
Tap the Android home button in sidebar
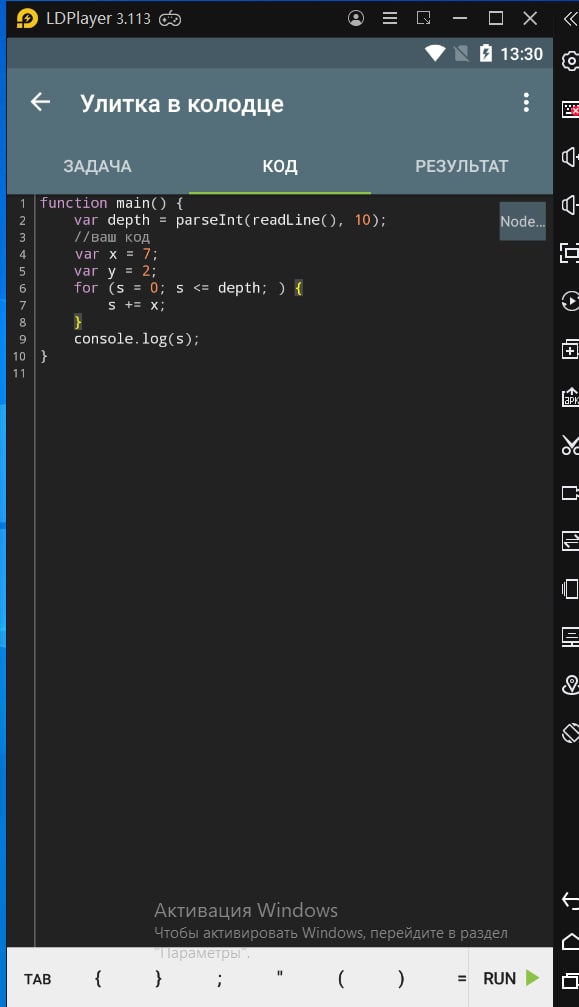pos(570,941)
